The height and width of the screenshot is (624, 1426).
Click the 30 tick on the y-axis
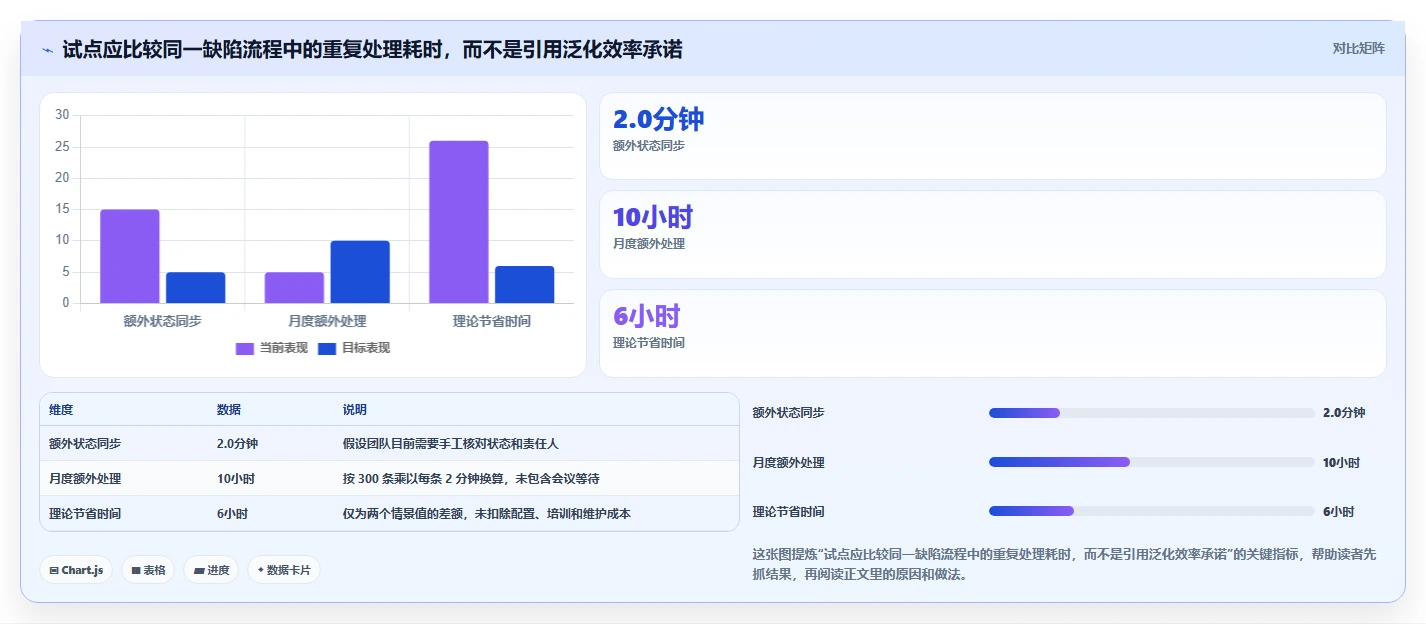[x=62, y=115]
